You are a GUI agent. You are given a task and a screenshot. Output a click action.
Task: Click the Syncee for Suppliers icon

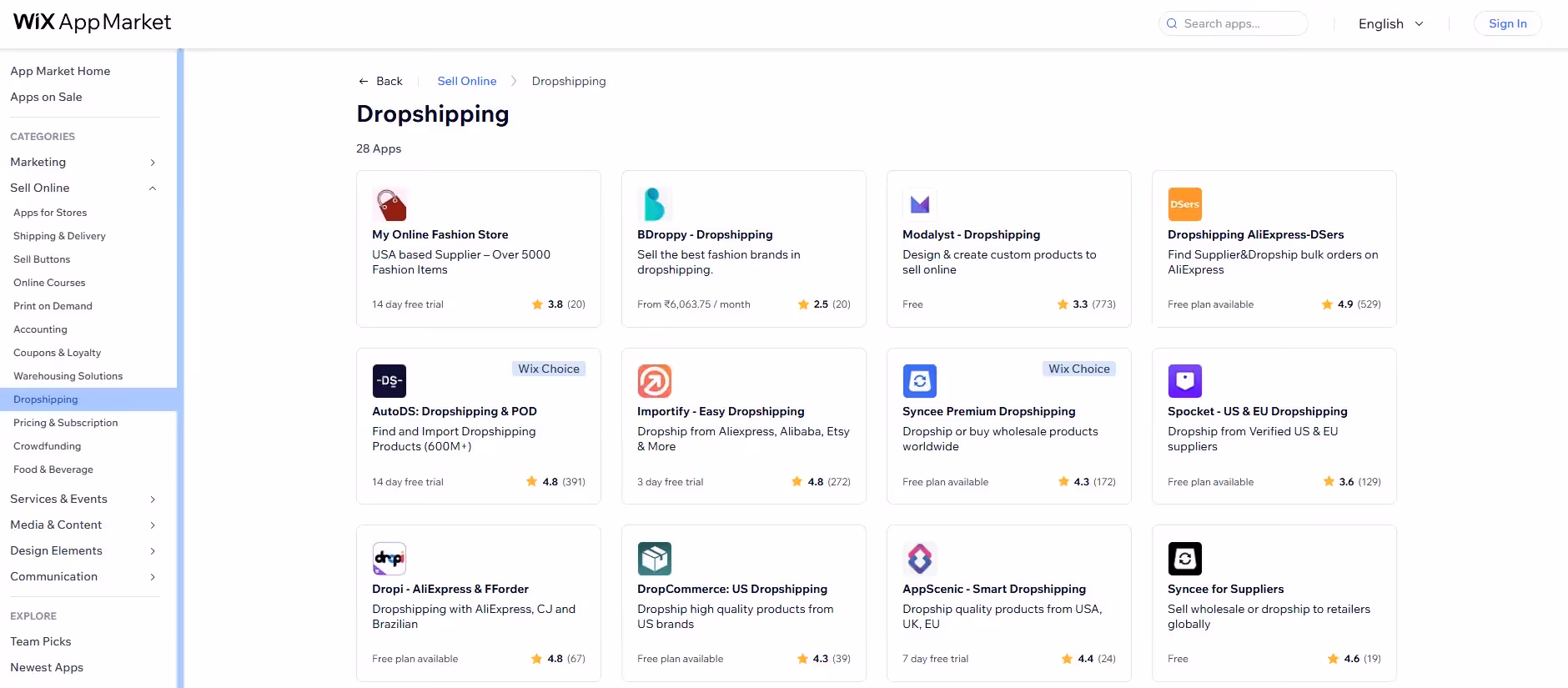[x=1185, y=559]
